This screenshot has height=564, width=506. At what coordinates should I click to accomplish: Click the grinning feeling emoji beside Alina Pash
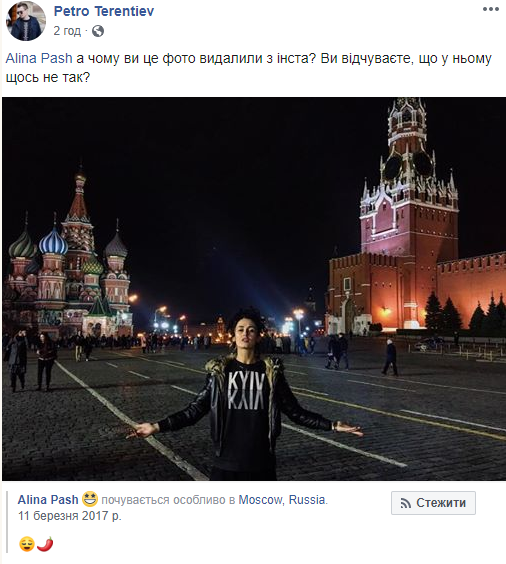(90, 499)
